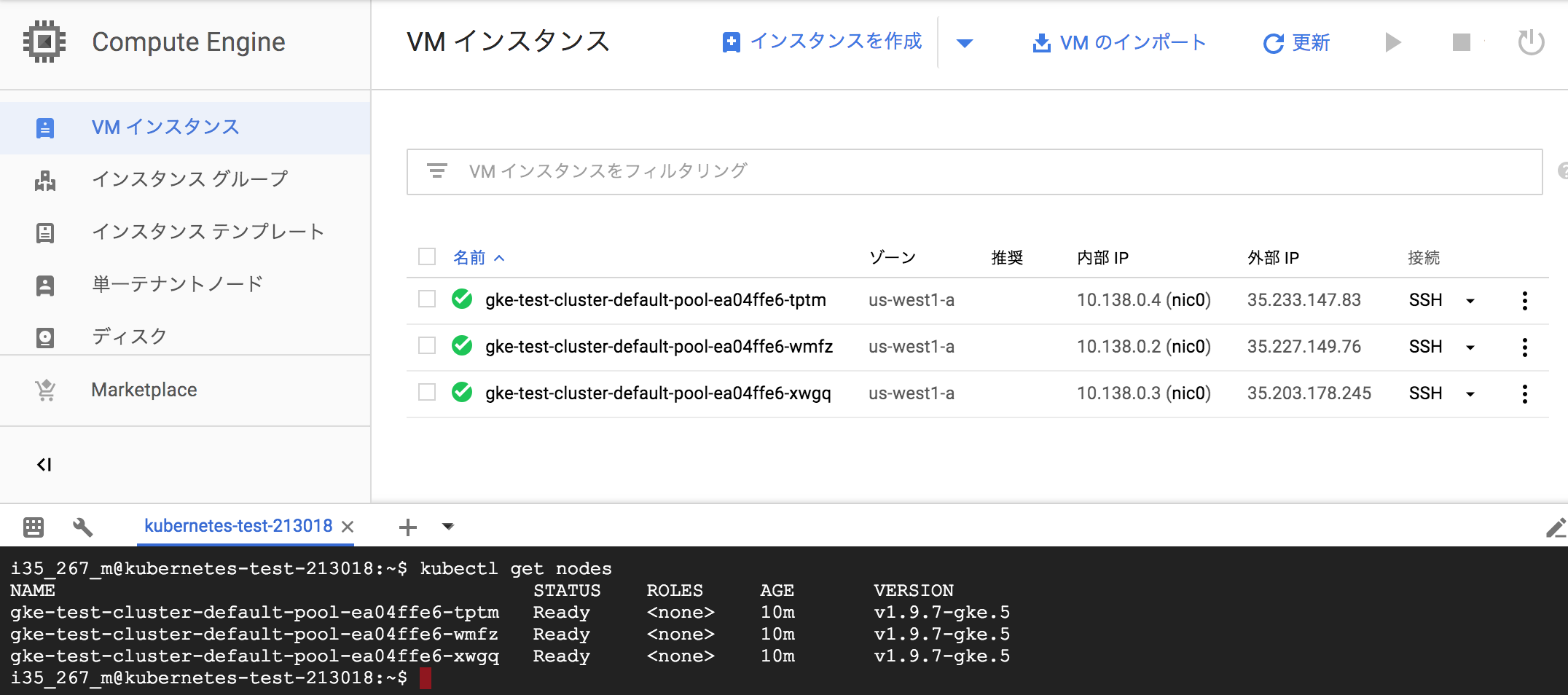The height and width of the screenshot is (695, 1568).
Task: Click the インスタンスを作成 button
Action: click(x=822, y=42)
